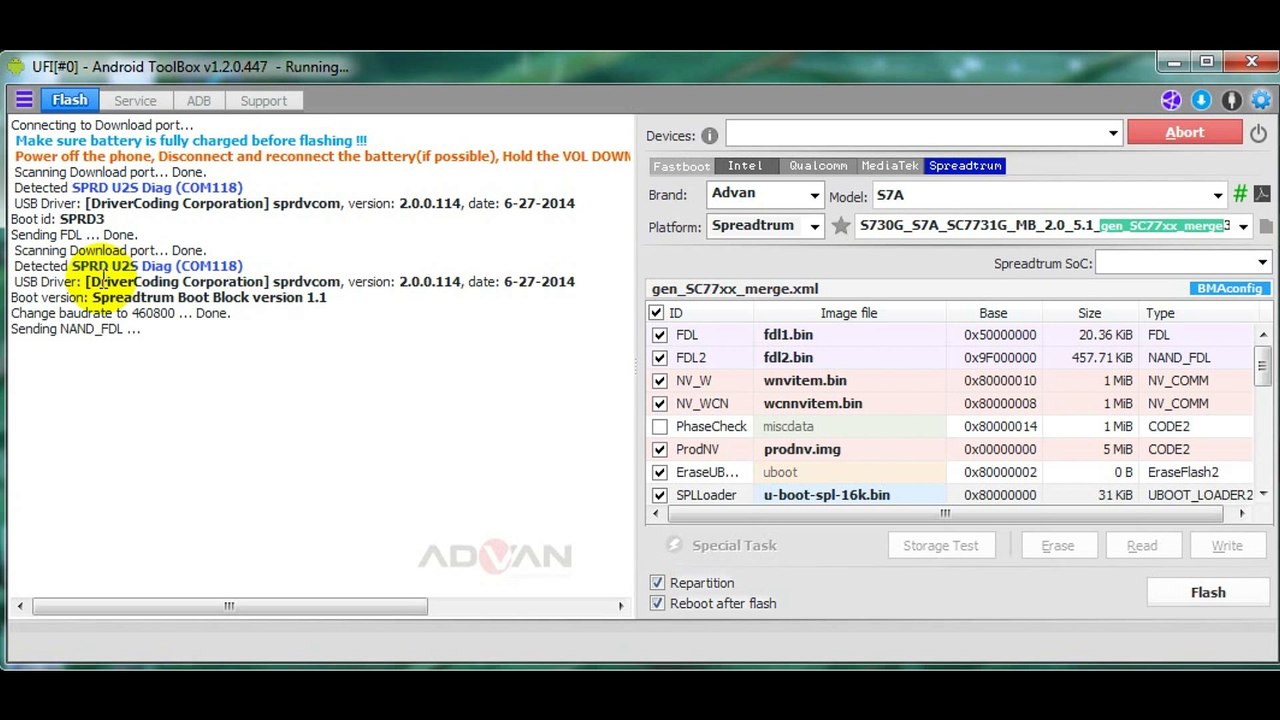This screenshot has width=1280, height=720.
Task: Click the Image file column header
Action: (x=849, y=313)
